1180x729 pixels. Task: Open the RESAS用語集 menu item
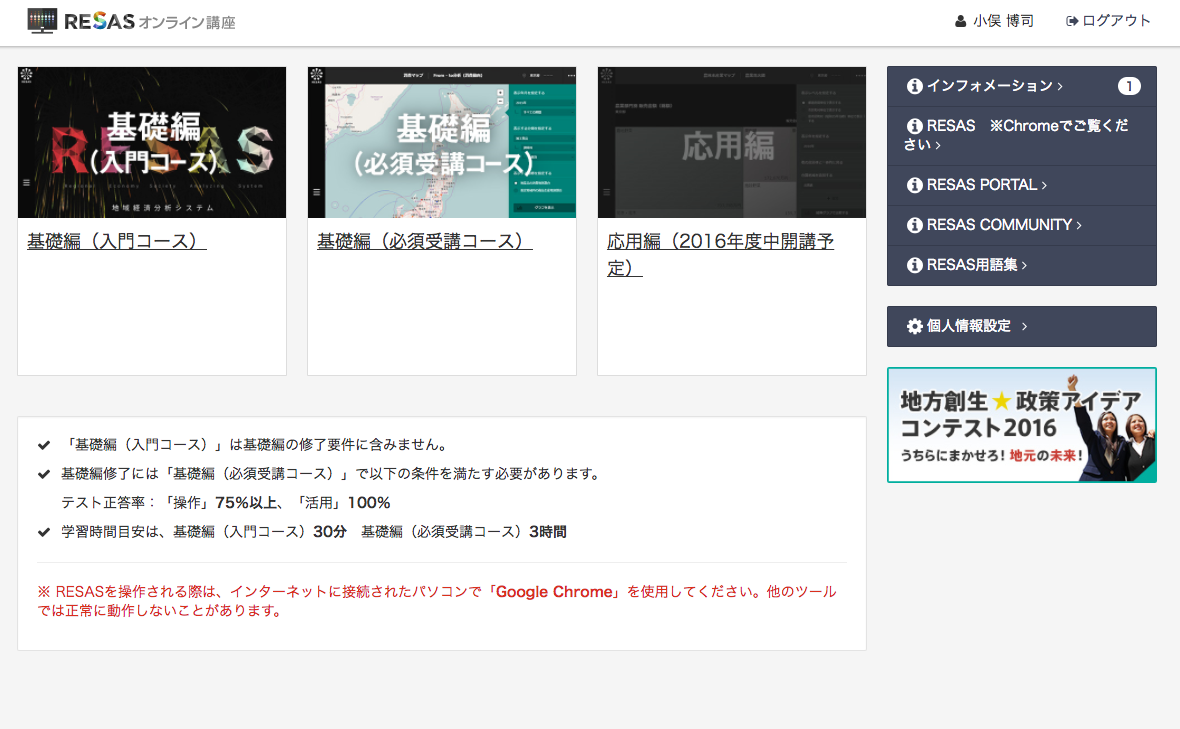click(1021, 265)
